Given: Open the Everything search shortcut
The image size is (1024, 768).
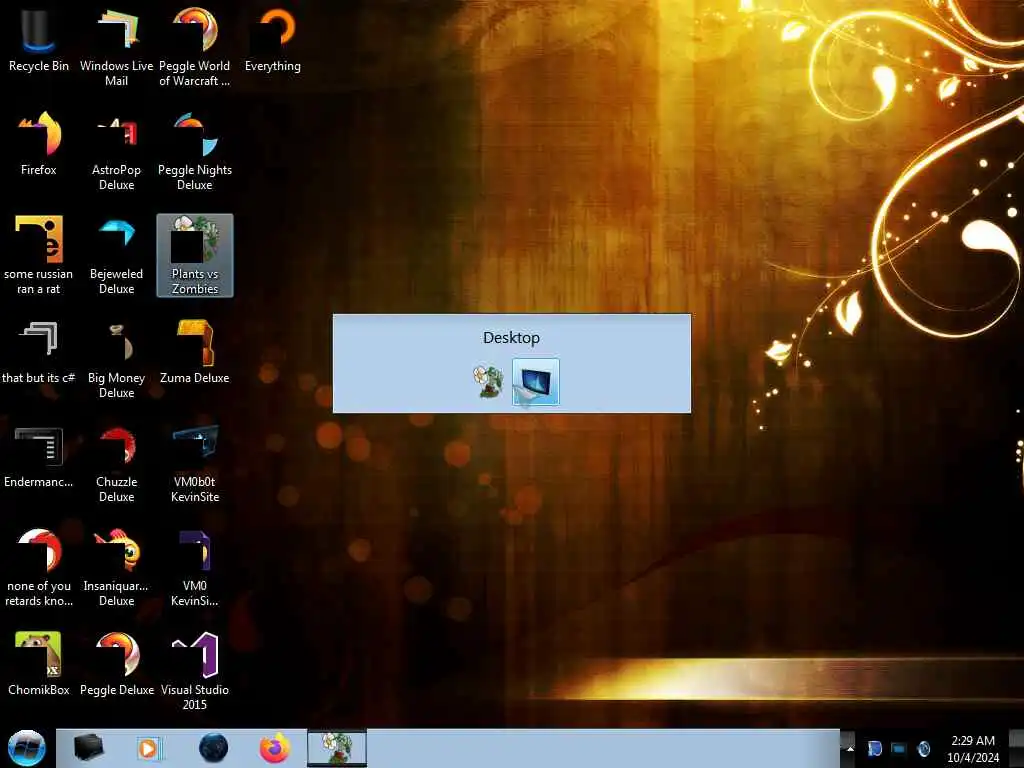Looking at the screenshot, I should pos(273,40).
